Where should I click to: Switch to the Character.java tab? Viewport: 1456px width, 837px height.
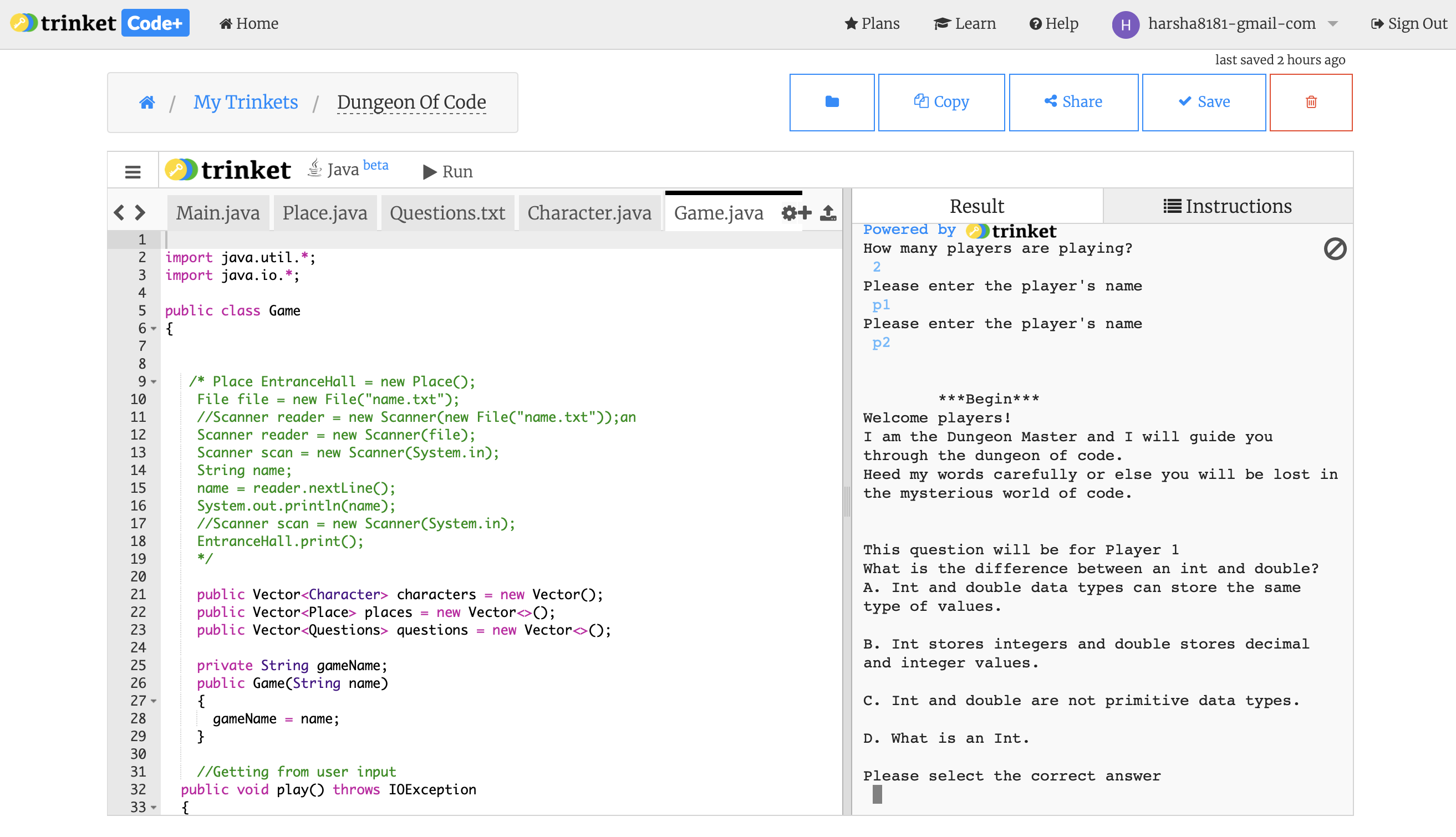click(x=589, y=213)
